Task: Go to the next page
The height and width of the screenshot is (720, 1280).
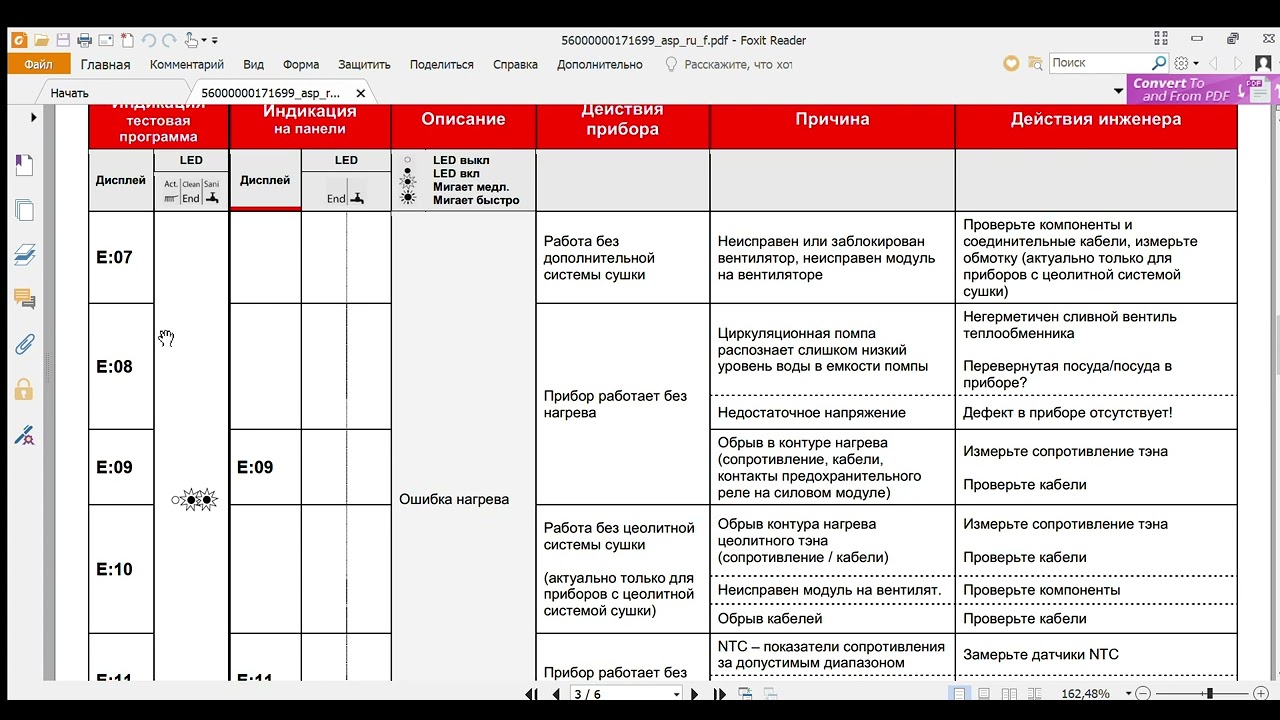Action: click(x=695, y=694)
